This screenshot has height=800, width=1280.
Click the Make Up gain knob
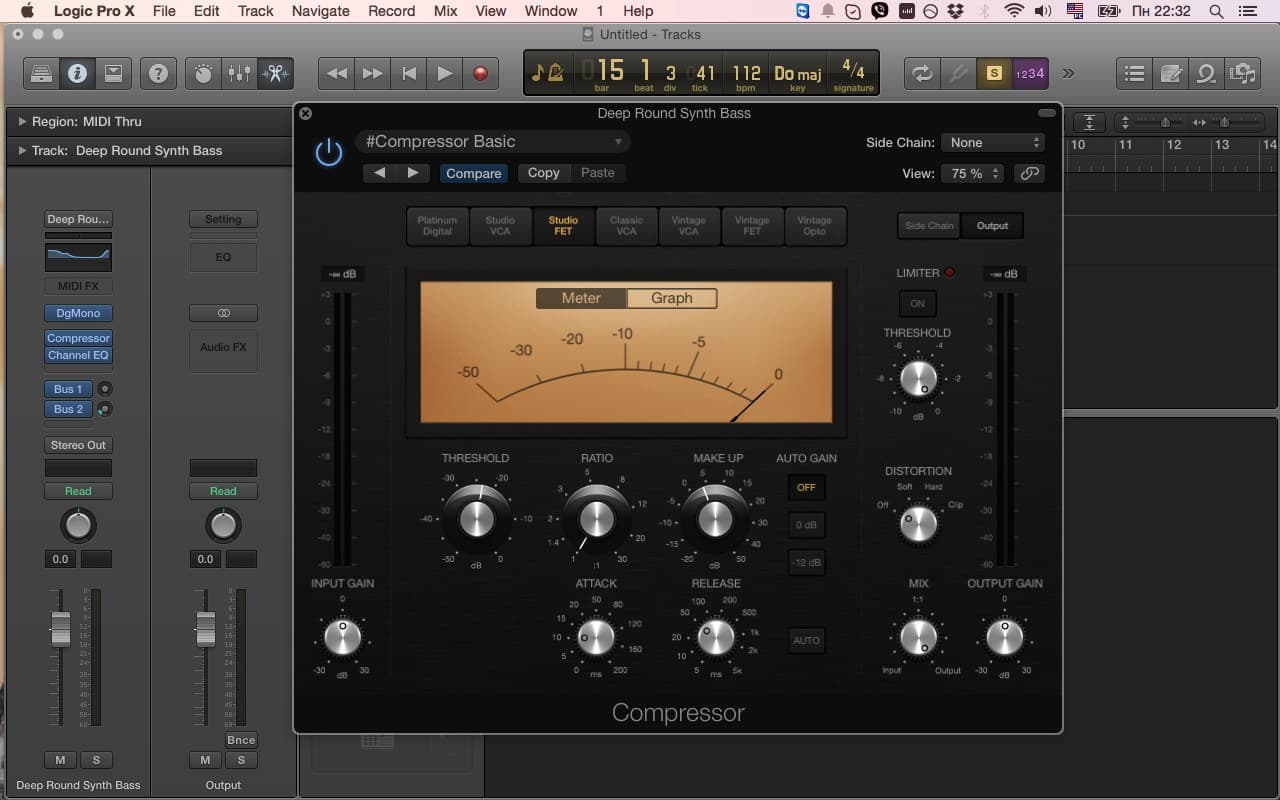[x=714, y=519]
